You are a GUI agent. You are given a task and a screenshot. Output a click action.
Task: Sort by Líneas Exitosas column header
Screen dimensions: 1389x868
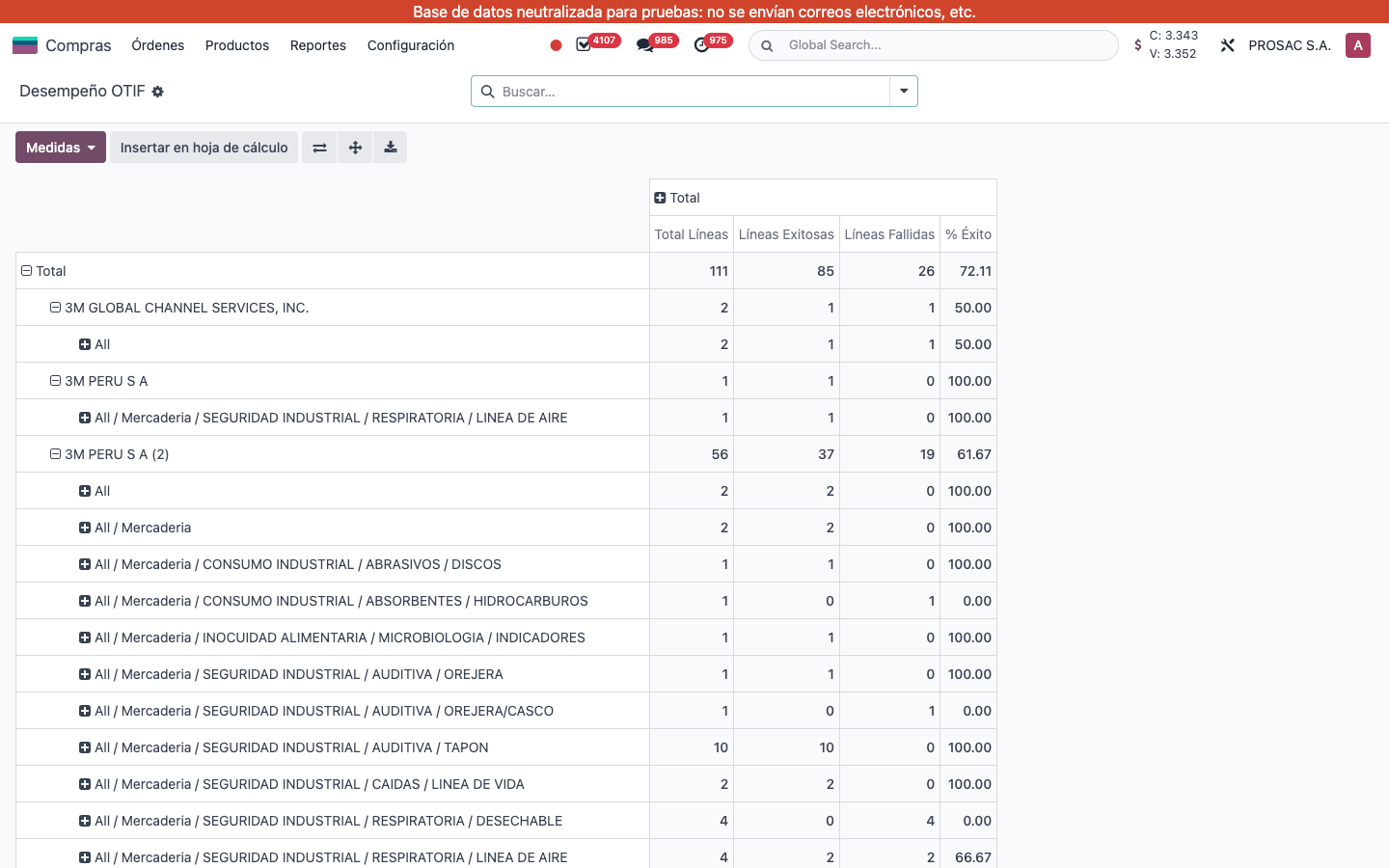coord(786,234)
